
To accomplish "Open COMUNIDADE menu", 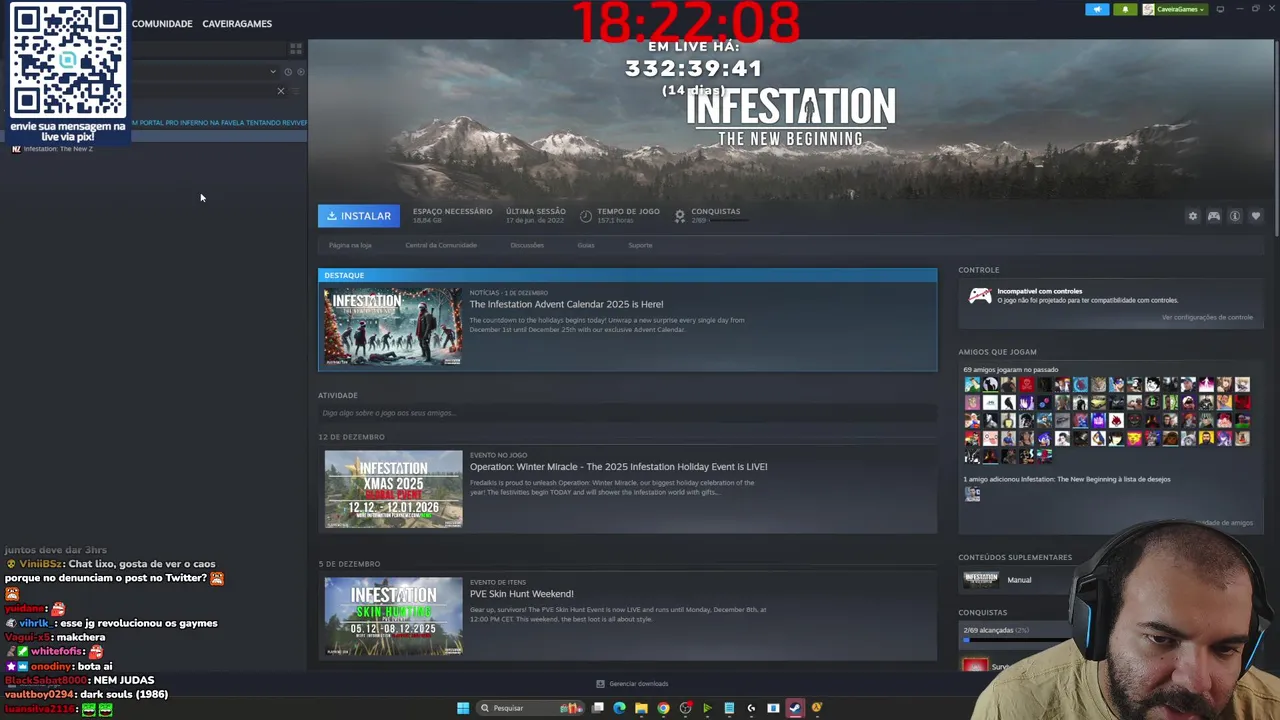I will coord(162,23).
